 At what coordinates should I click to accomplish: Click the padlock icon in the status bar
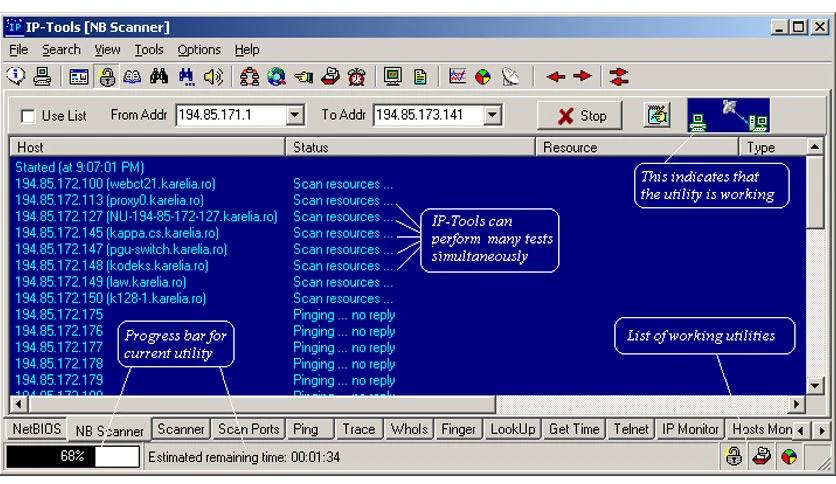click(x=734, y=457)
